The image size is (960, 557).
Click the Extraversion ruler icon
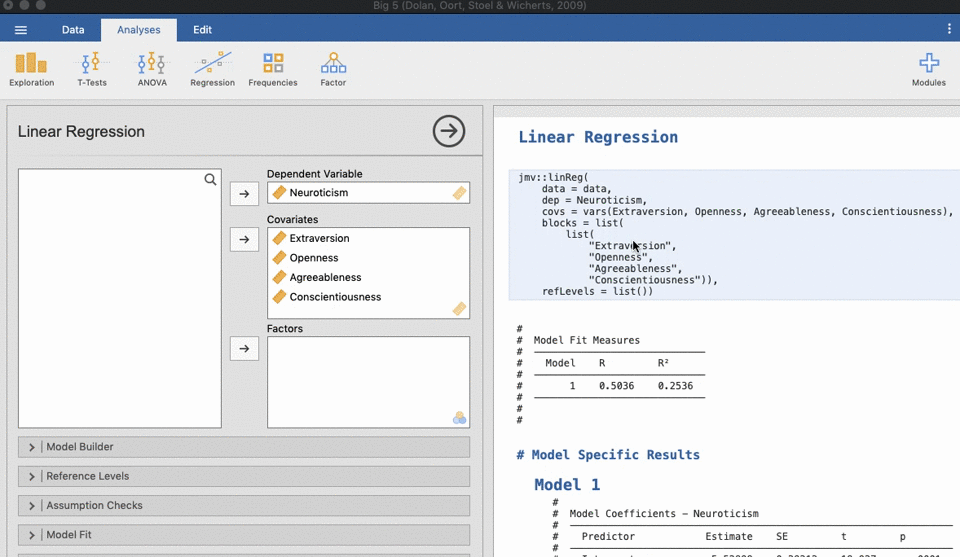pyautogui.click(x=279, y=238)
